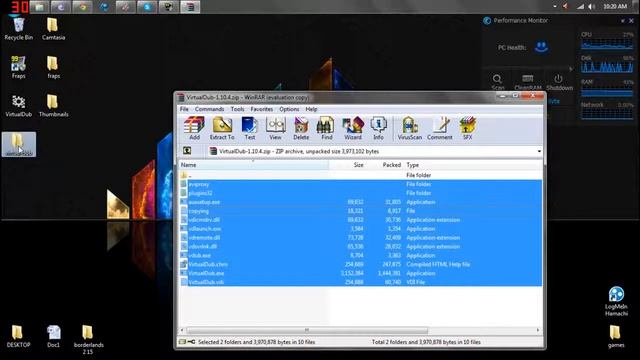Click the CleanRAM icon in Performance Monitor
Viewport: 640px width, 360px height.
pyautogui.click(x=527, y=82)
